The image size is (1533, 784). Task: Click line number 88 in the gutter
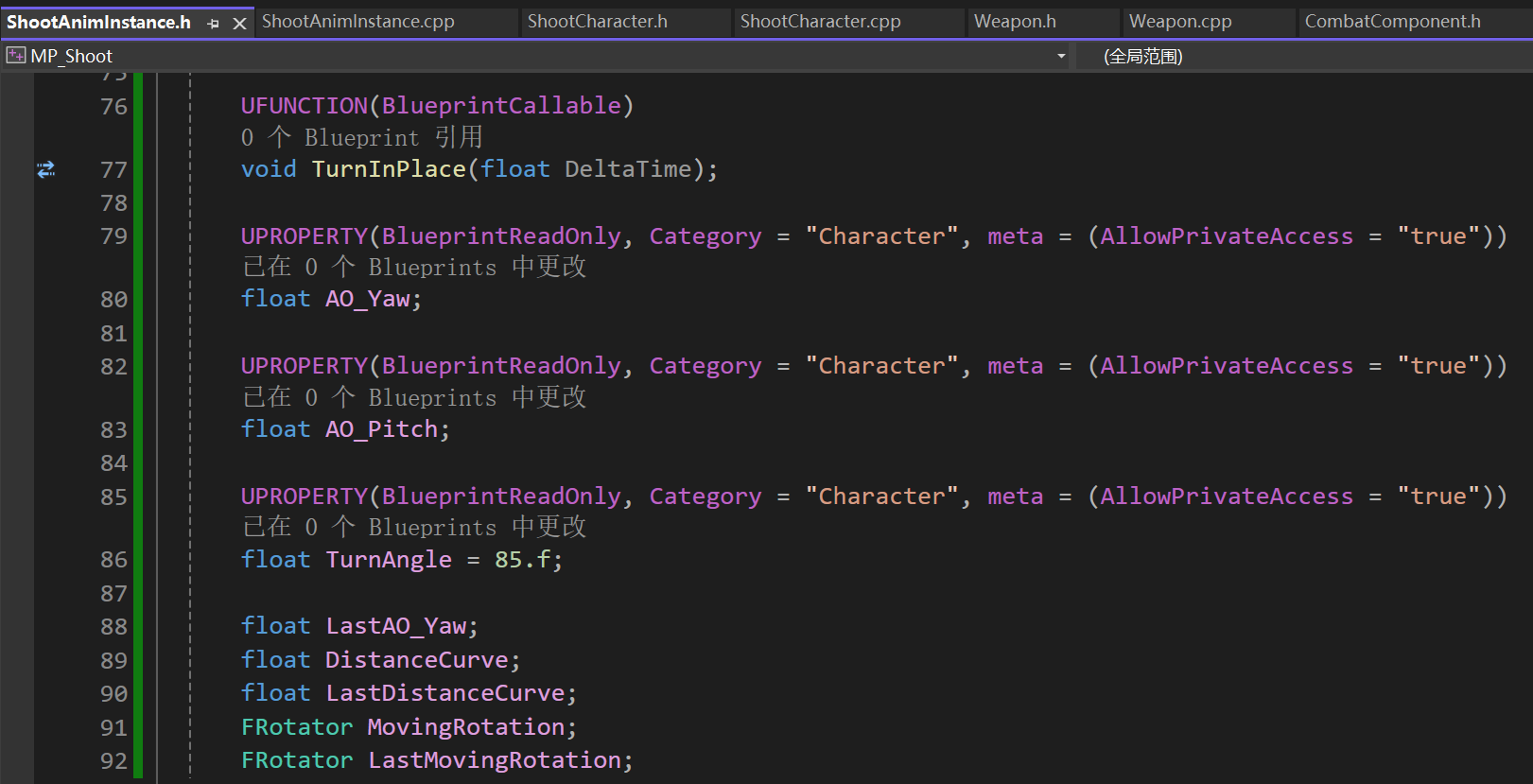coord(113,626)
